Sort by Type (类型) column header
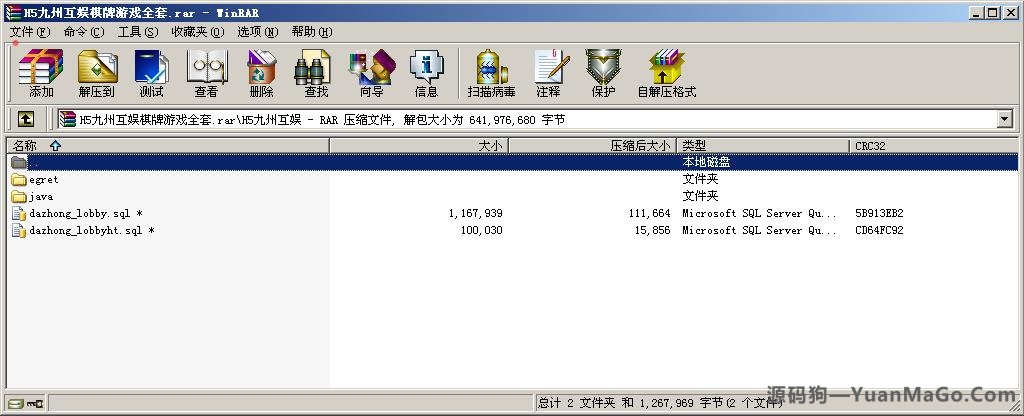 [763, 146]
